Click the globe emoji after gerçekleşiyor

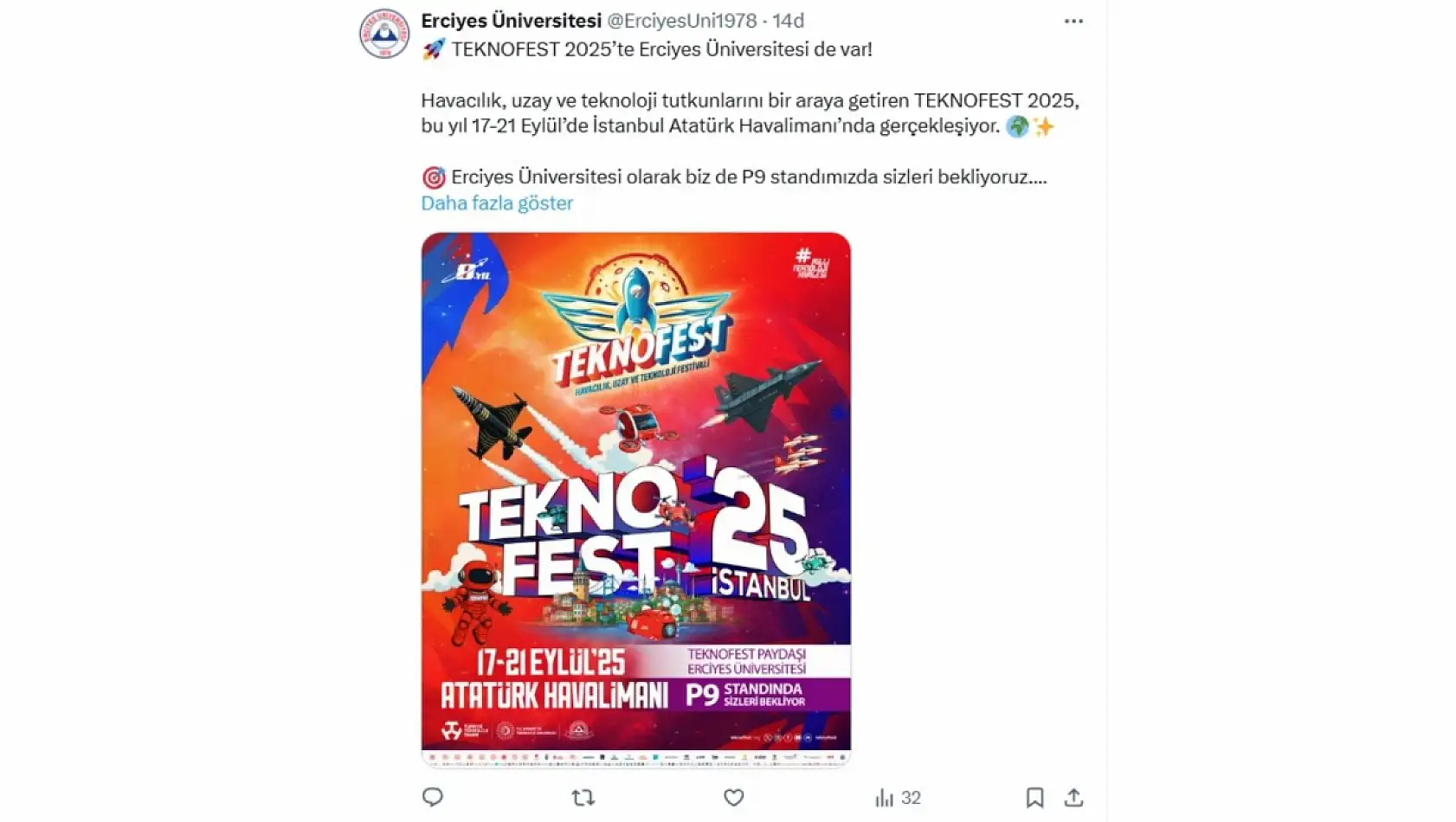tap(1018, 126)
